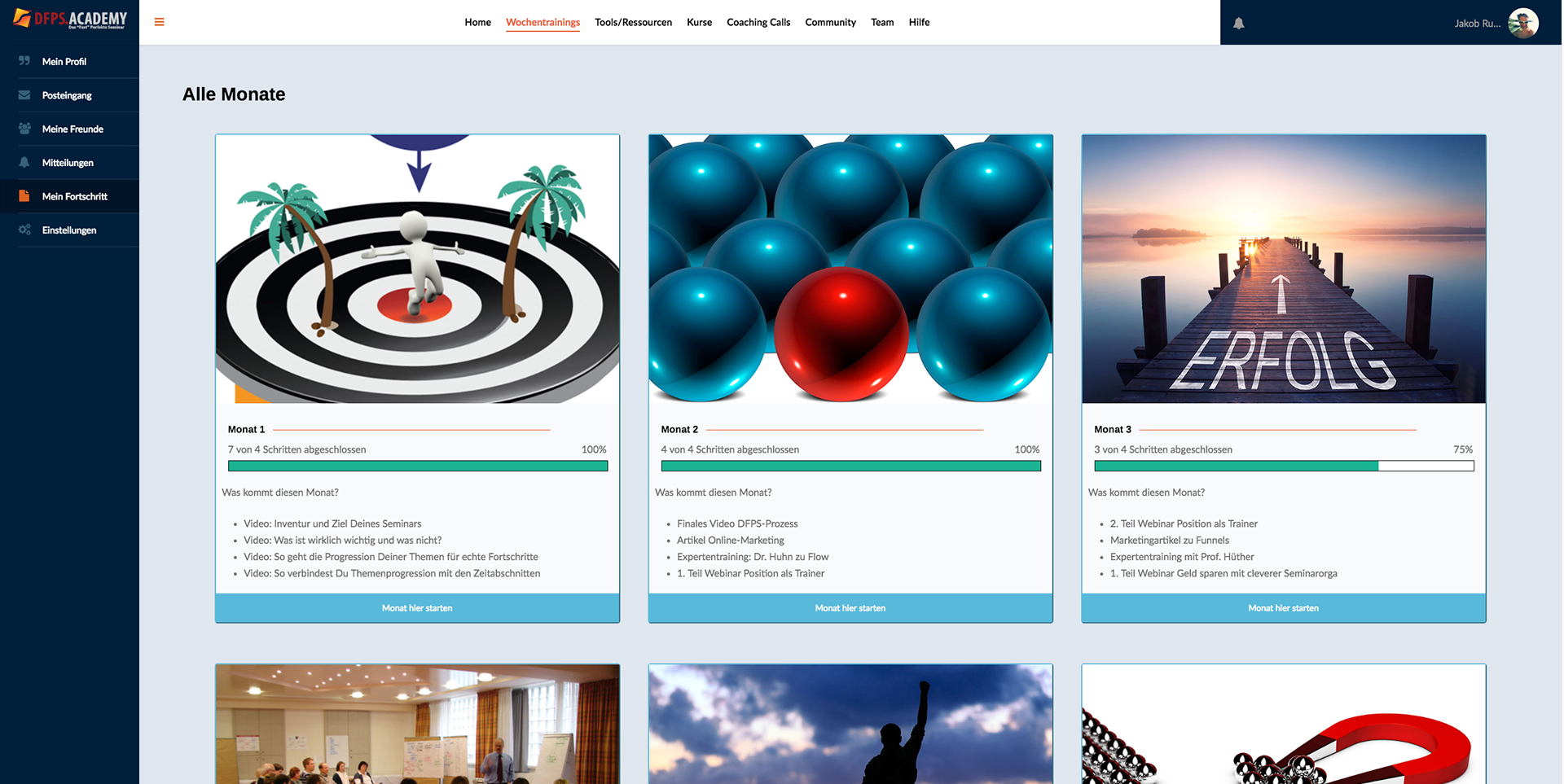
Task: Click the Posteingang envelope icon
Action: [x=24, y=95]
